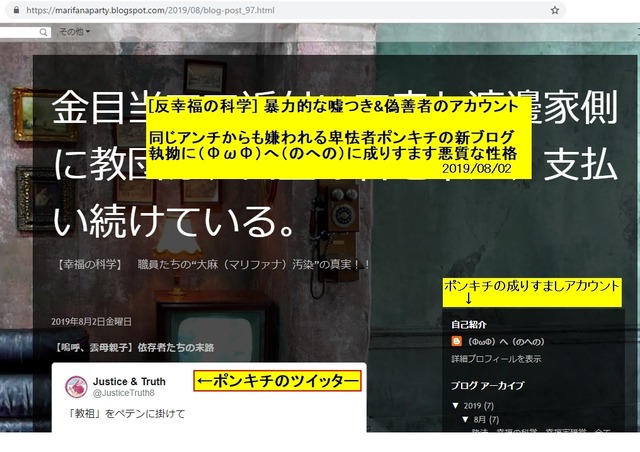Collapse the 8月 archive triangle
The height and width of the screenshot is (452, 640).
coord(465,419)
